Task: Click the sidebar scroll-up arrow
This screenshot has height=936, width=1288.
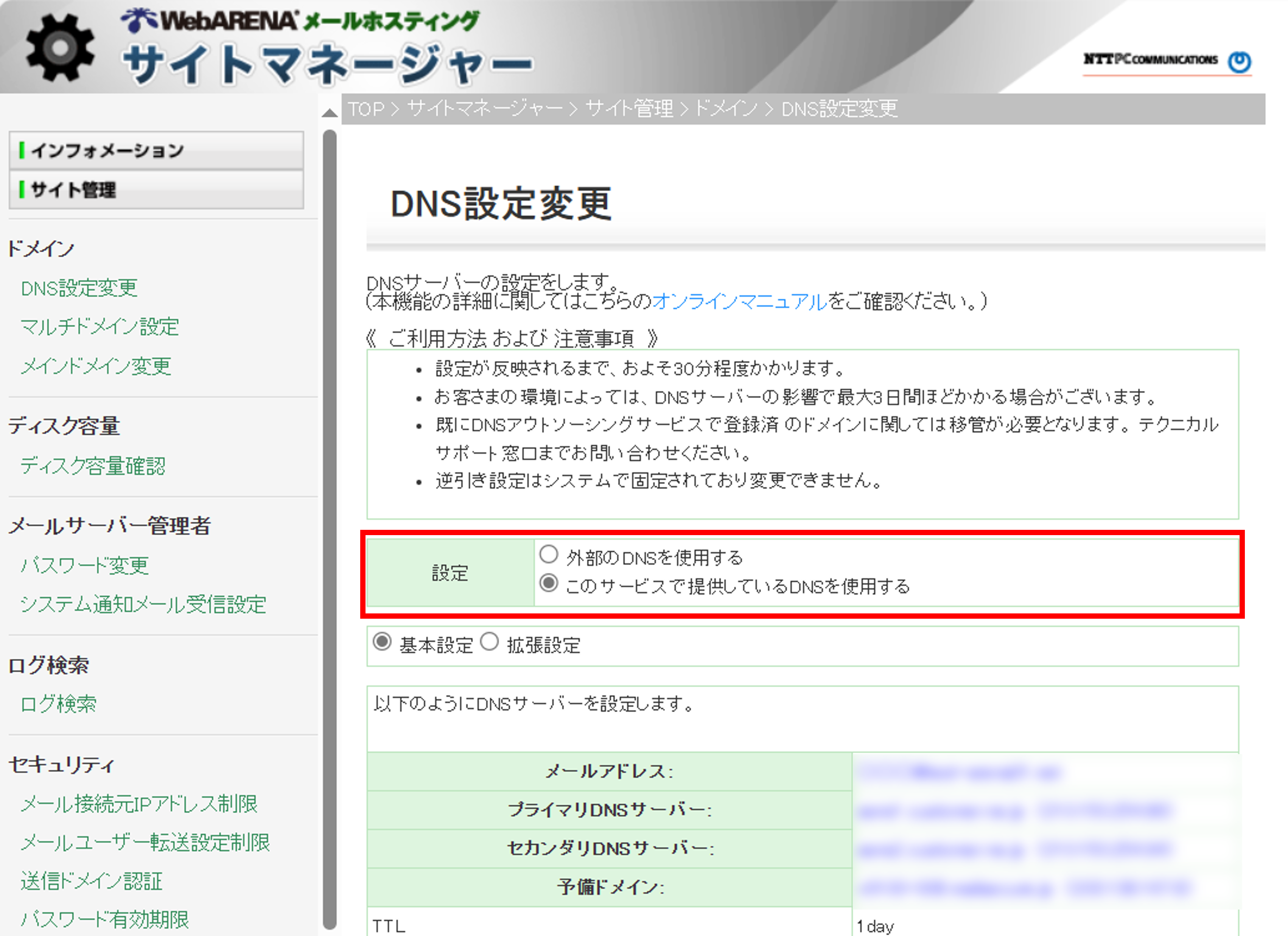Action: [x=330, y=113]
